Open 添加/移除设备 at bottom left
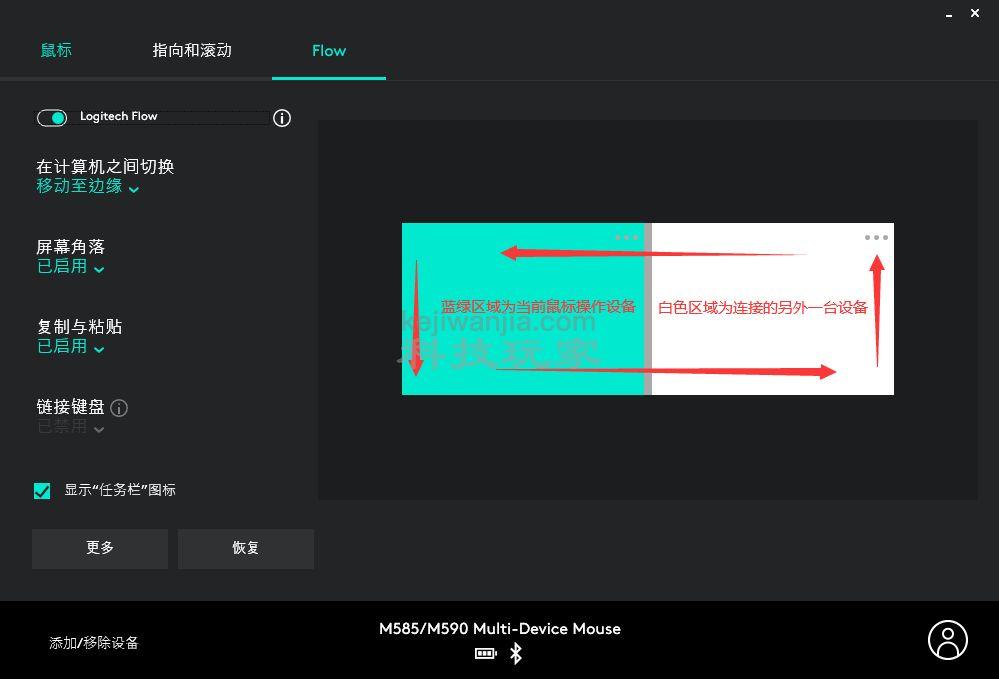999x679 pixels. (x=92, y=643)
